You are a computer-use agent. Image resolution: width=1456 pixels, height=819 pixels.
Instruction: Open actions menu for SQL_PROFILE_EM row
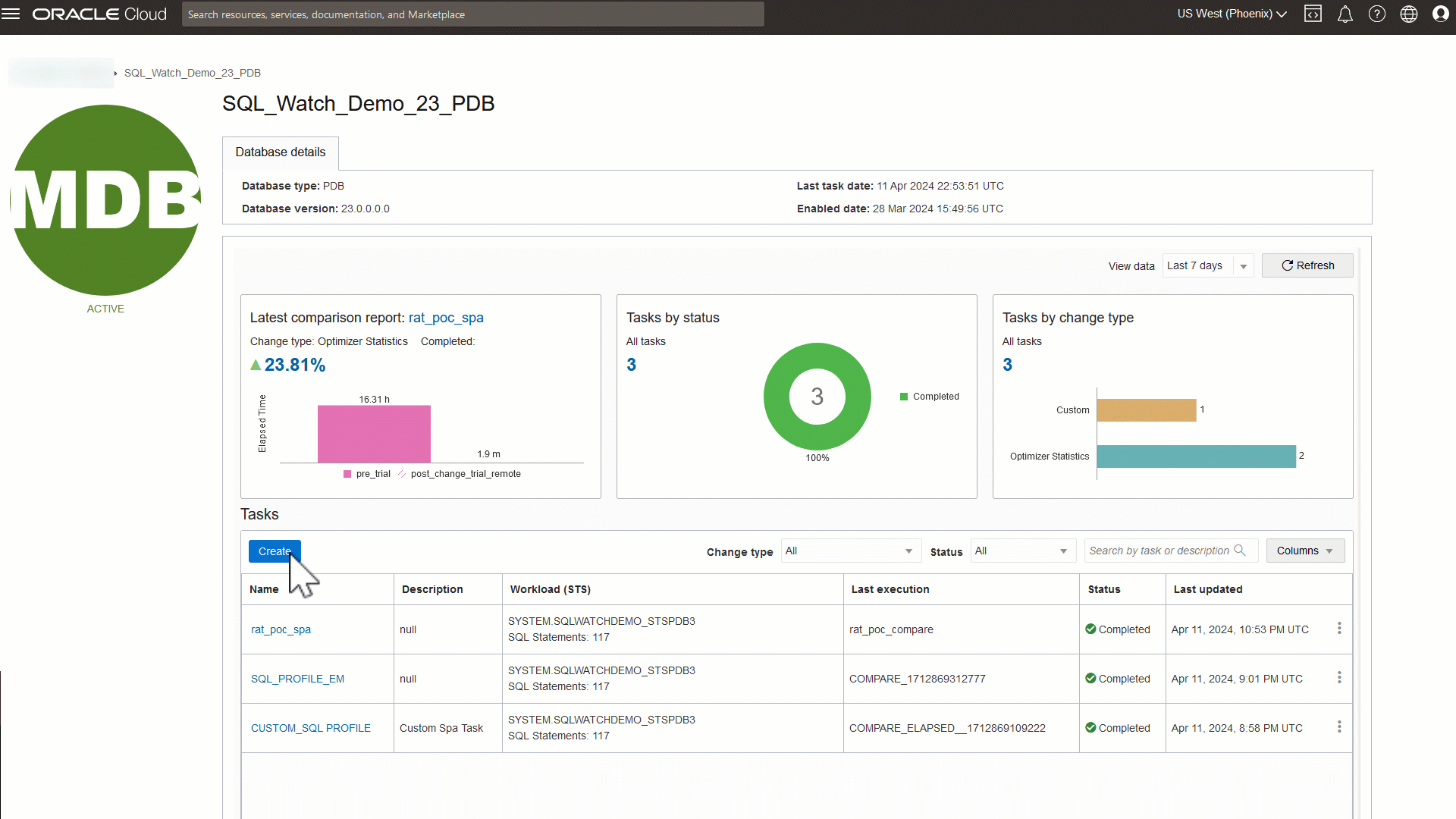tap(1339, 678)
